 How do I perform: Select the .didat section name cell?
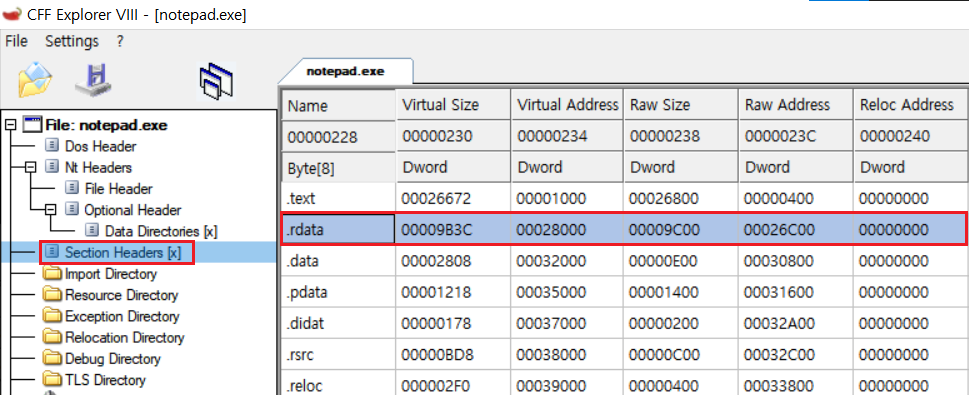(338, 323)
